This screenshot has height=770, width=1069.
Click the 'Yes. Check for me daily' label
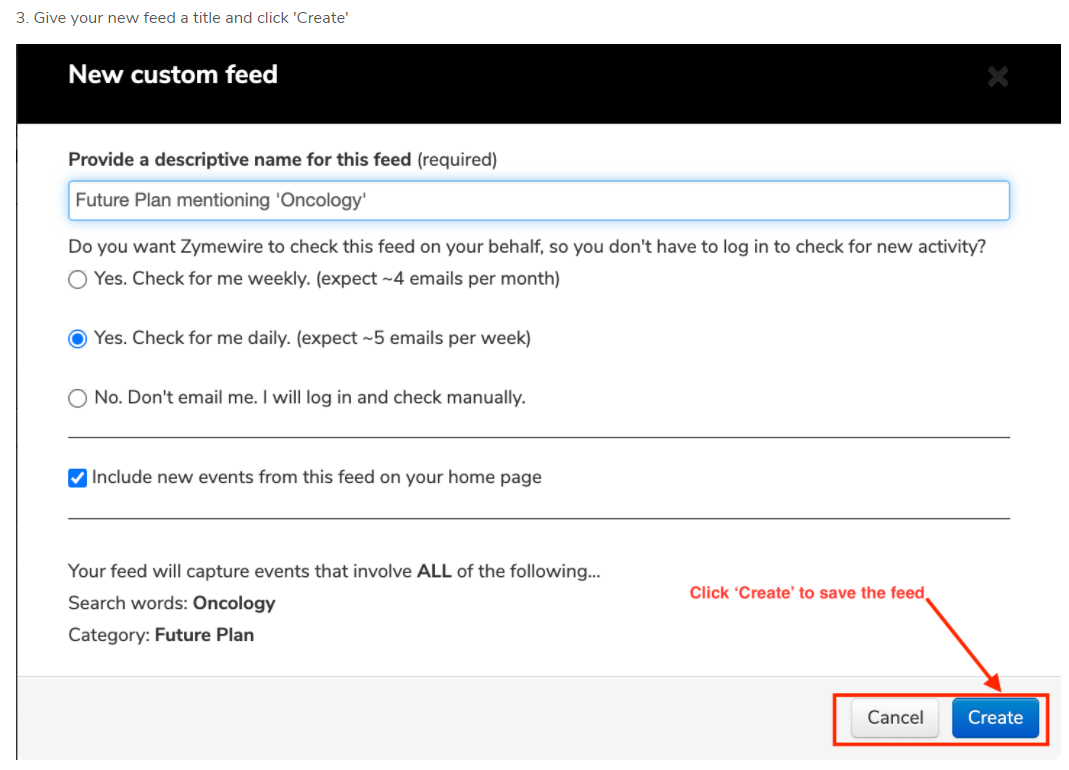point(312,338)
